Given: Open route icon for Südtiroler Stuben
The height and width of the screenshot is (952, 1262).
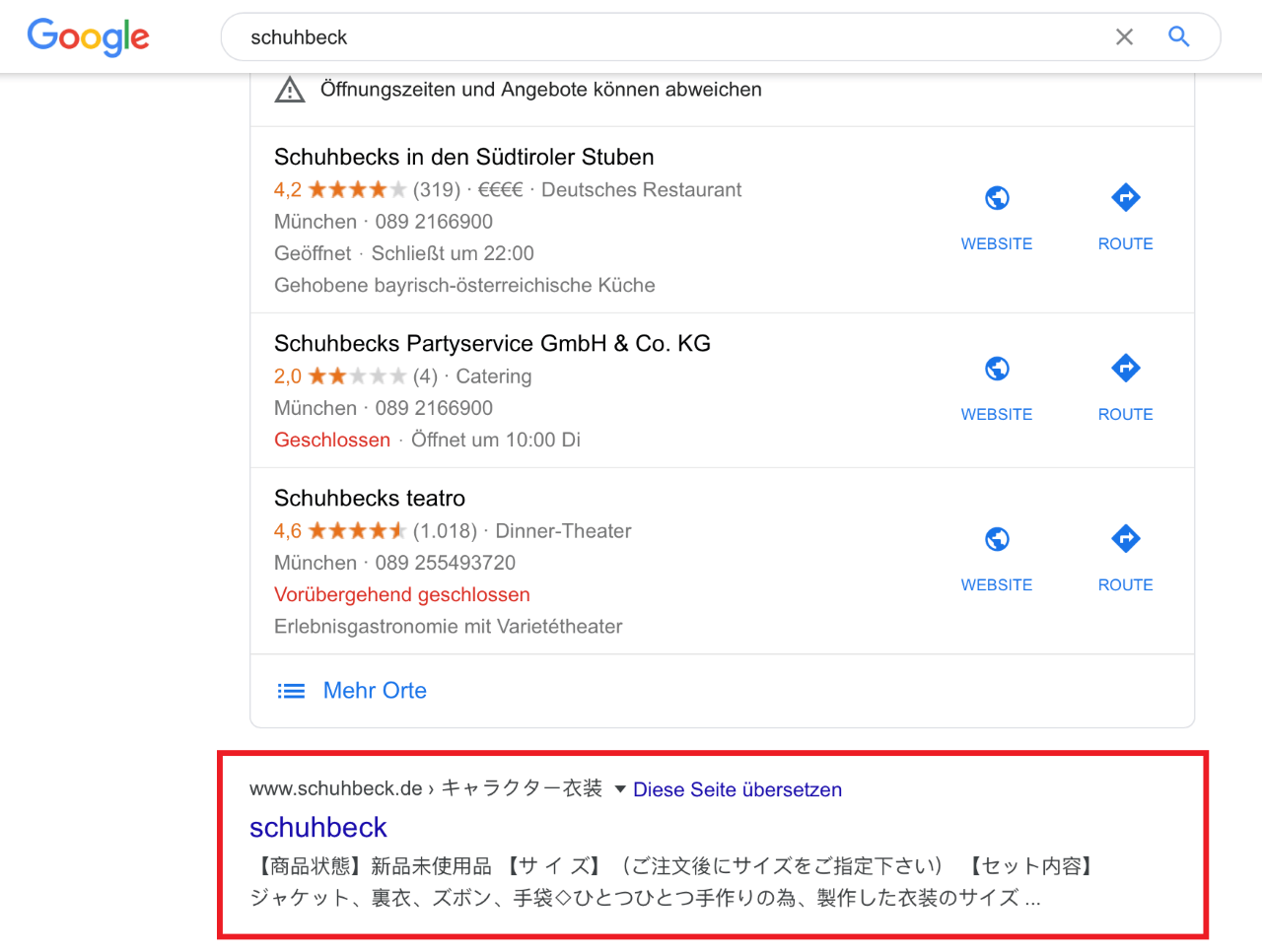Looking at the screenshot, I should (x=1126, y=197).
